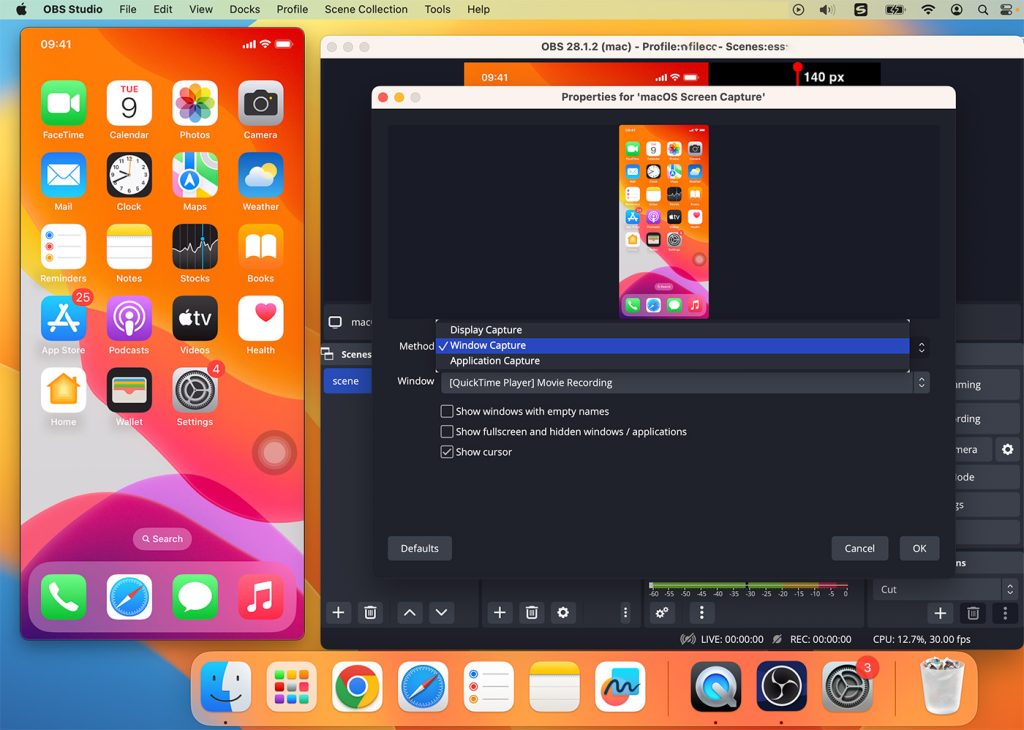Check Show fullscreen and hidden windows
The height and width of the screenshot is (730, 1024).
(x=447, y=432)
